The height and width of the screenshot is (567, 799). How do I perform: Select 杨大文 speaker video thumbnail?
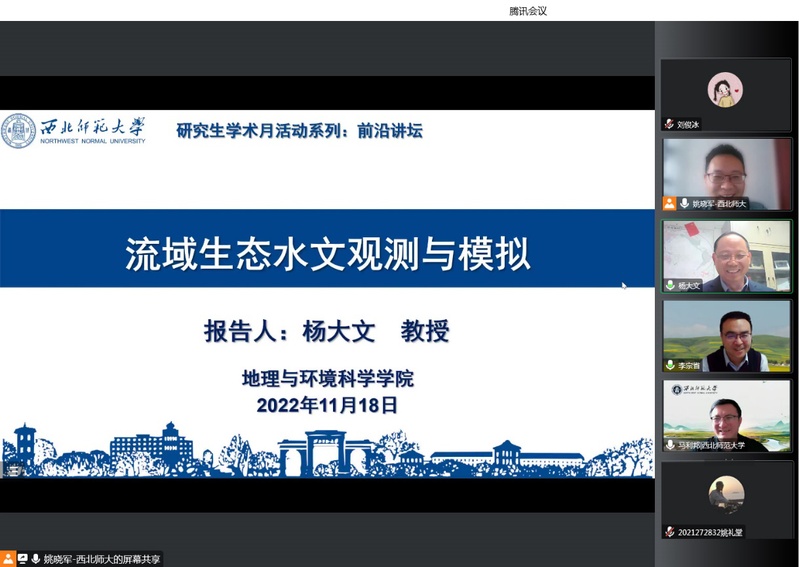726,253
